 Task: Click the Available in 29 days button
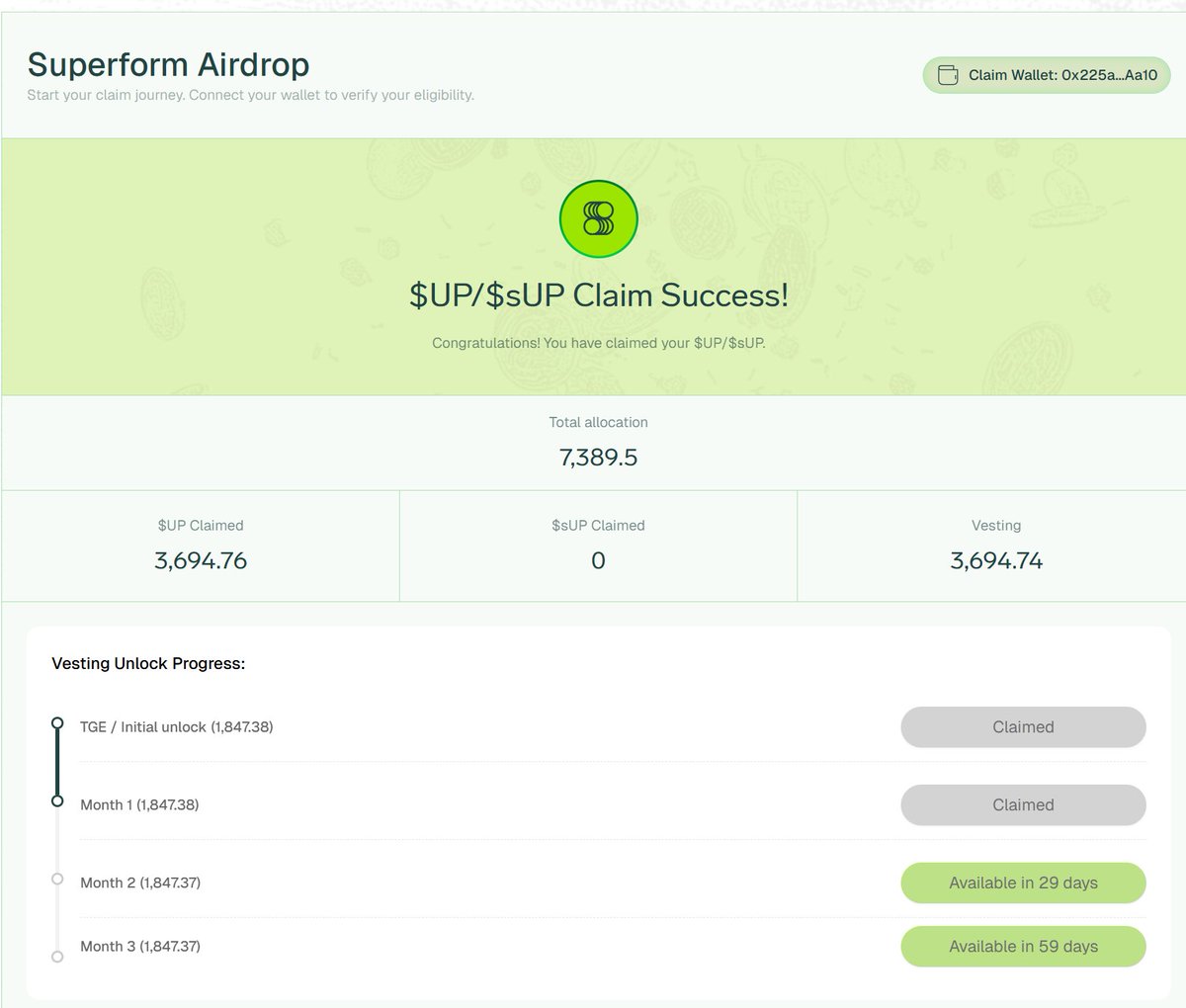[x=1023, y=883]
